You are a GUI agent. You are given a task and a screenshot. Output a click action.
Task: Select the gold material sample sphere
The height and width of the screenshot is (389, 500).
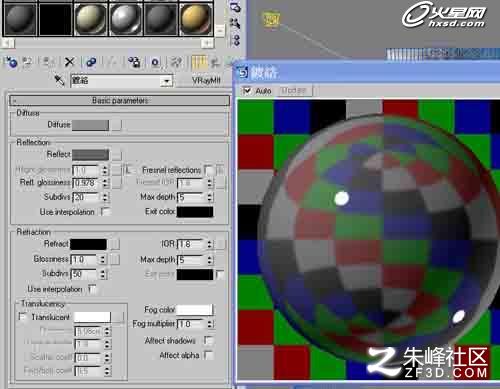(x=196, y=19)
